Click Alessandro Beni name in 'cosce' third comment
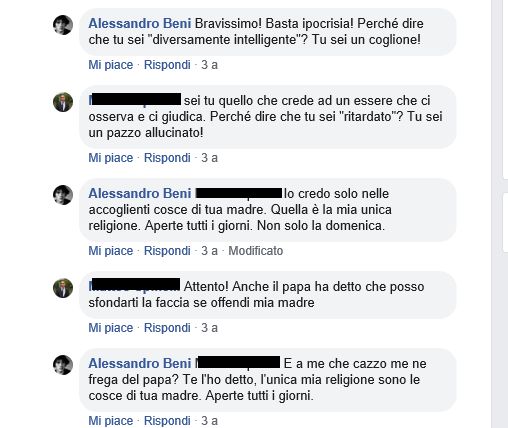The width and height of the screenshot is (508, 428). [140, 194]
